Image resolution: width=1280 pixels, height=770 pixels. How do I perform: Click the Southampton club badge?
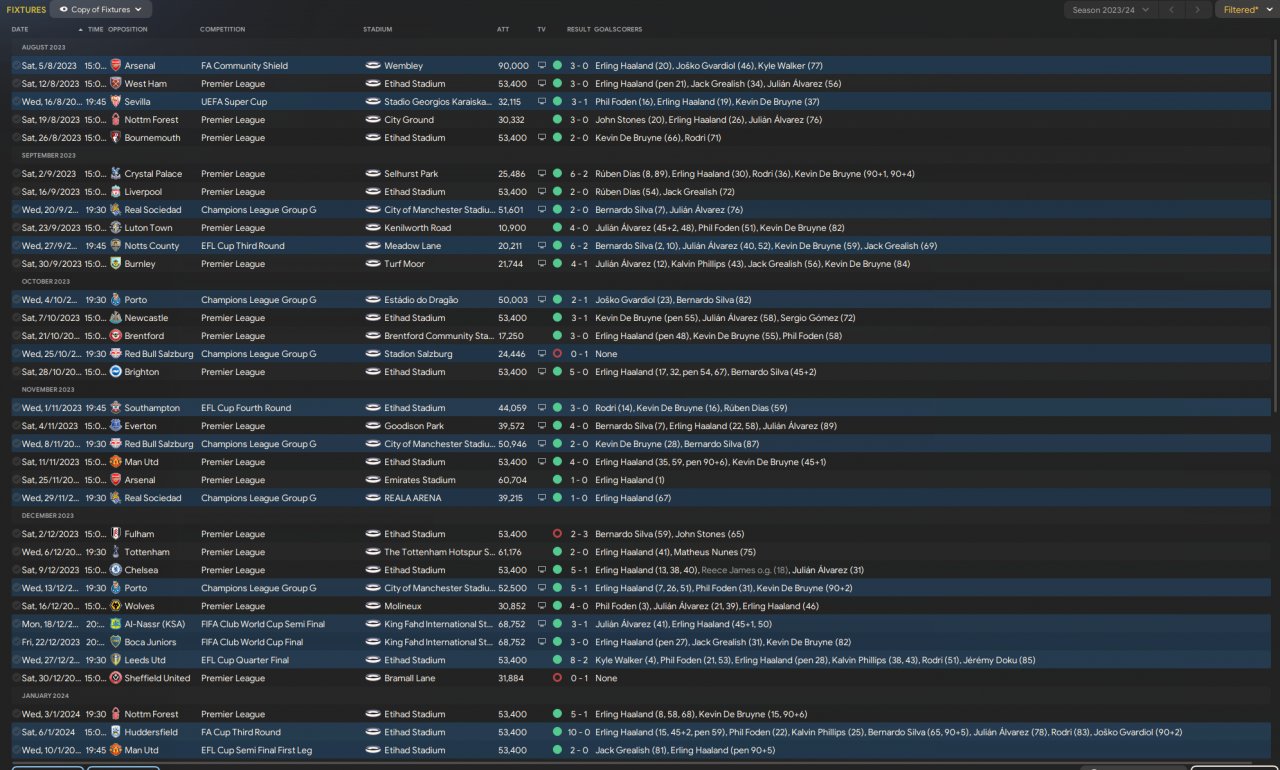(116, 408)
